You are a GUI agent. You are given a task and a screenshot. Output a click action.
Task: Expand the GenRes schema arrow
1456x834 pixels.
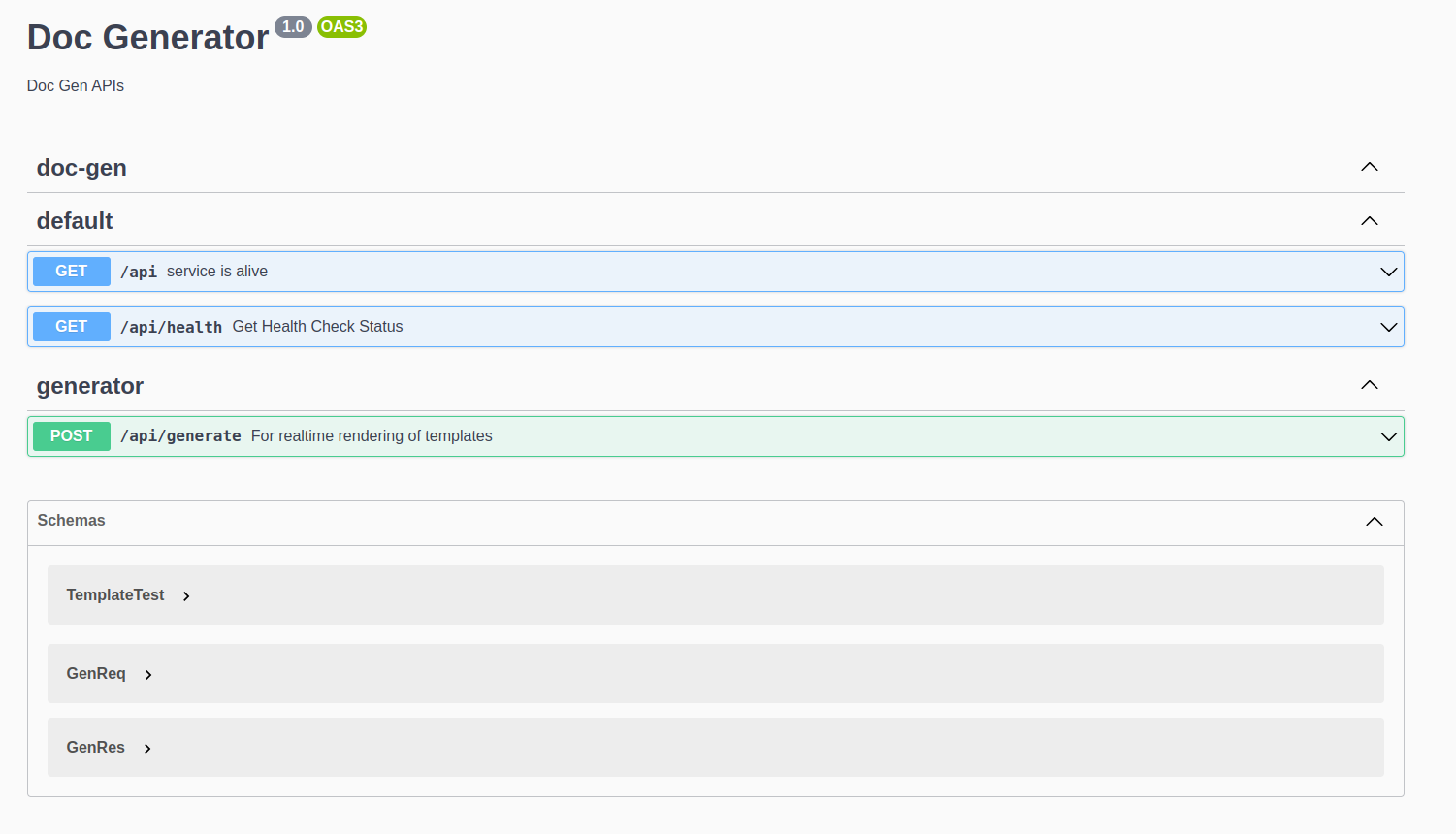coord(147,749)
